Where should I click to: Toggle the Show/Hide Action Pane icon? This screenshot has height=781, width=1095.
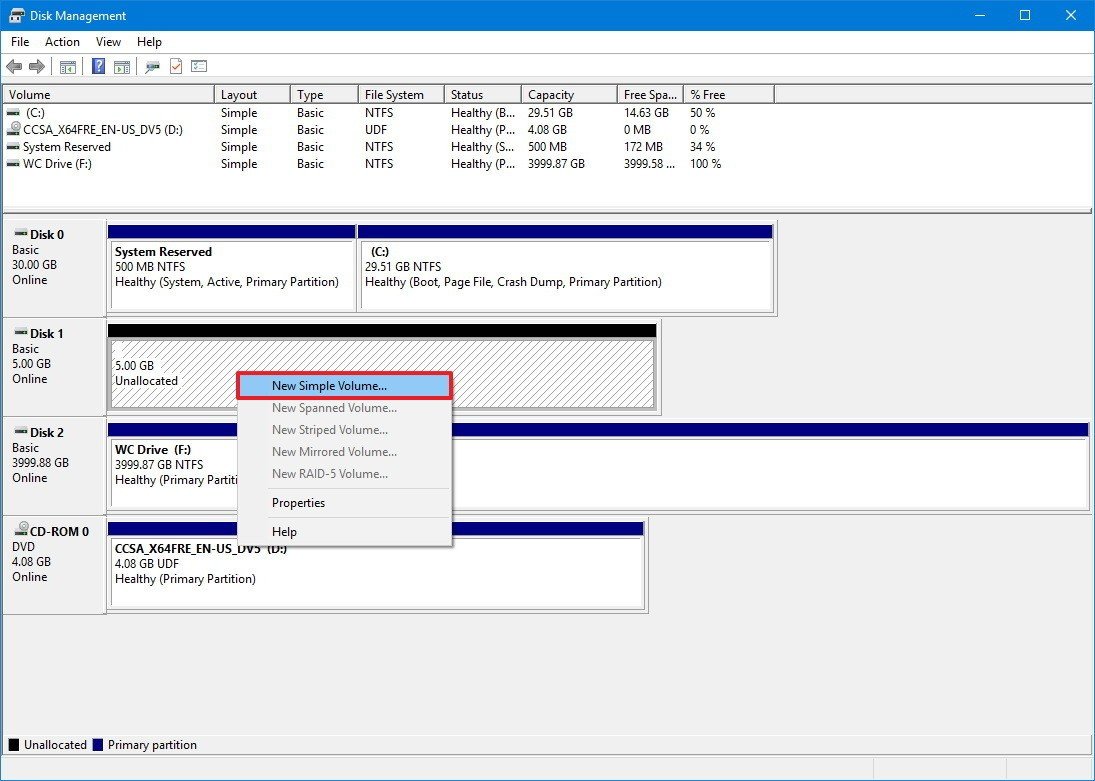pos(122,66)
